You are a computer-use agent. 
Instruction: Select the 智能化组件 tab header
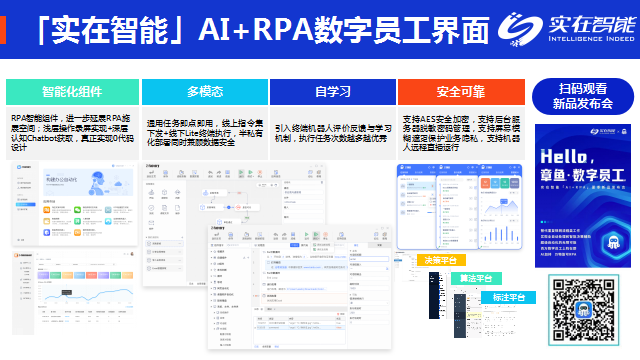pyautogui.click(x=72, y=92)
